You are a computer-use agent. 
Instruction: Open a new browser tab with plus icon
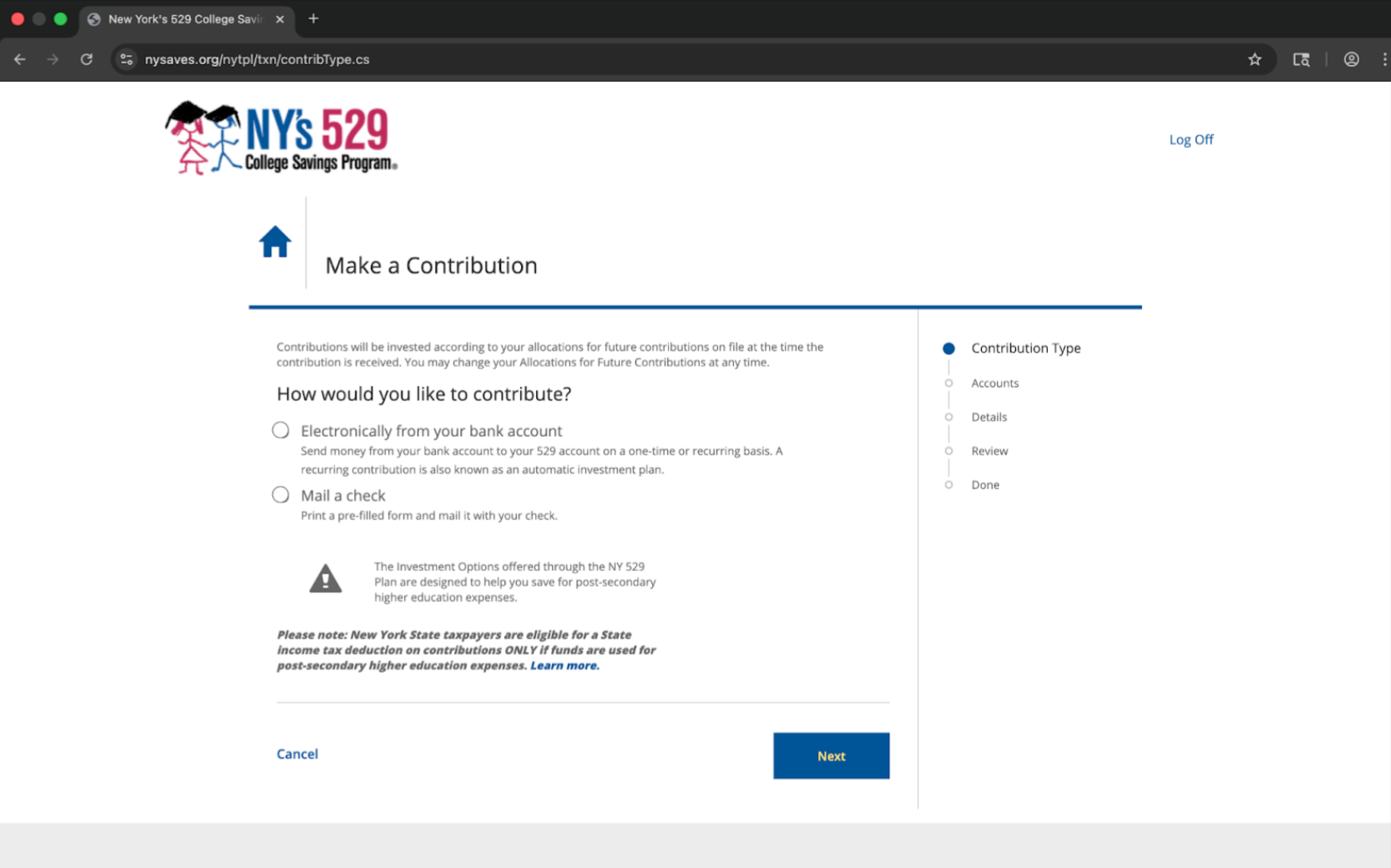point(313,18)
